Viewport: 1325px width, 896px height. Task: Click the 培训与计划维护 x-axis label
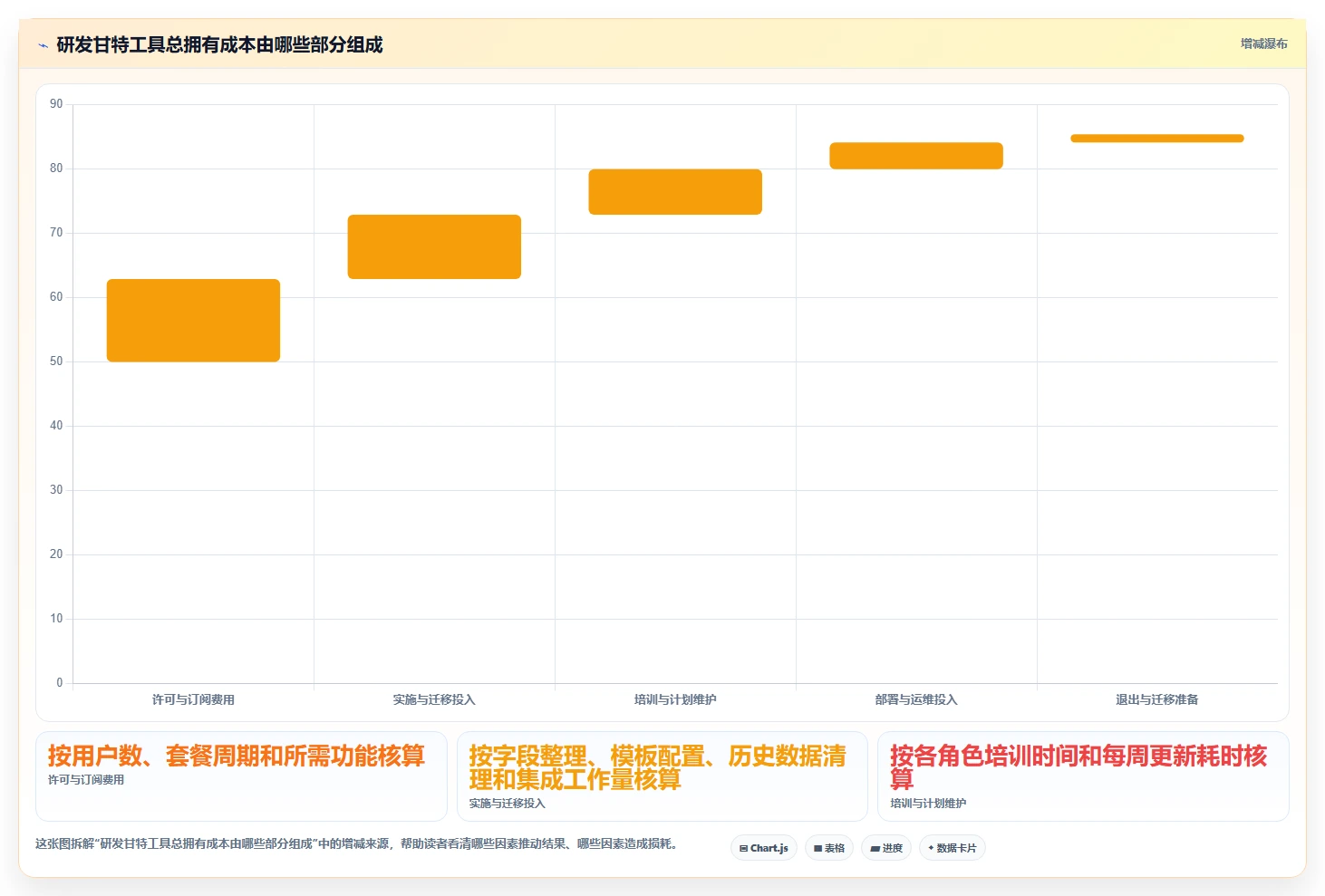[675, 699]
